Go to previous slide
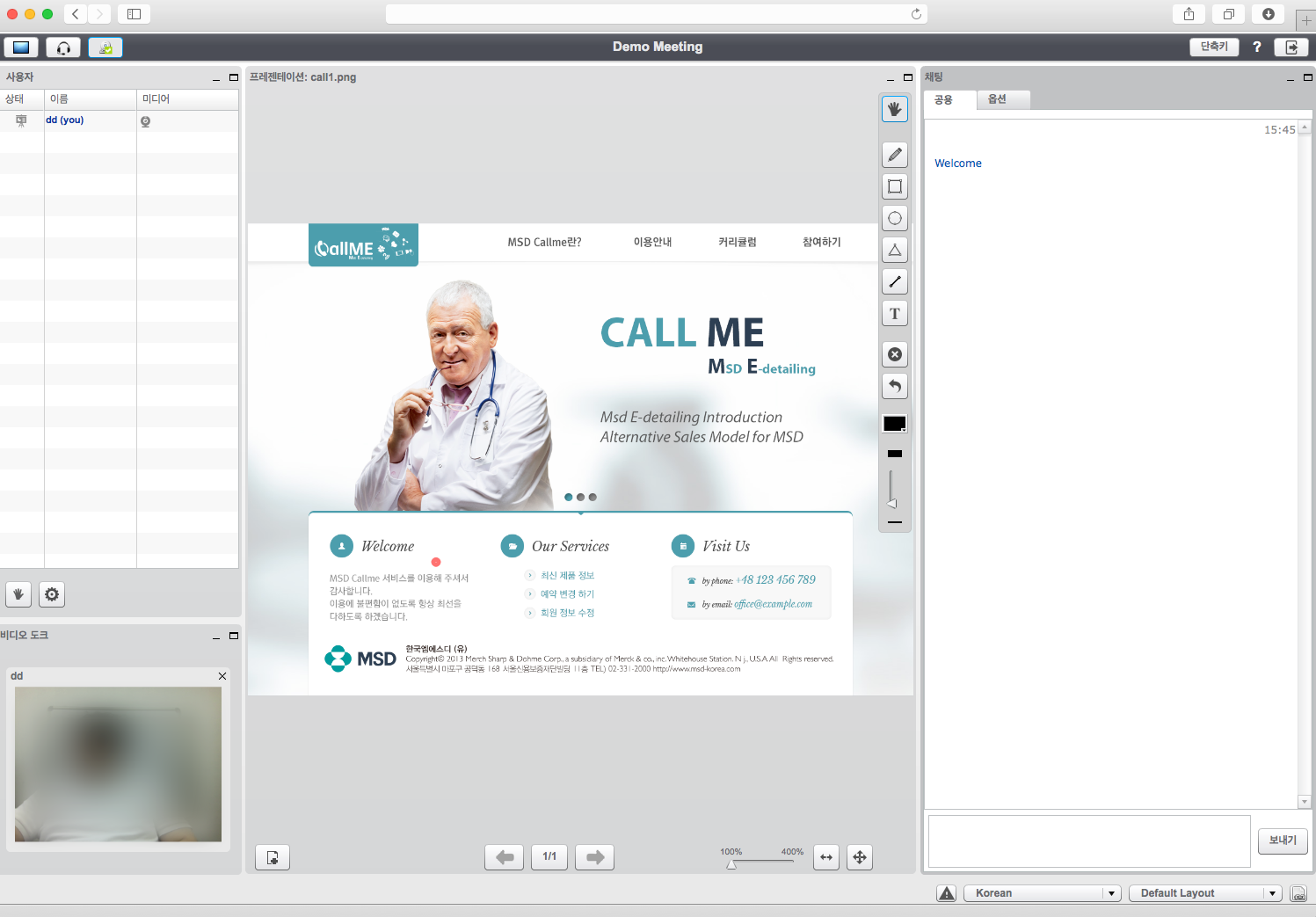This screenshot has width=1316, height=917. (504, 857)
